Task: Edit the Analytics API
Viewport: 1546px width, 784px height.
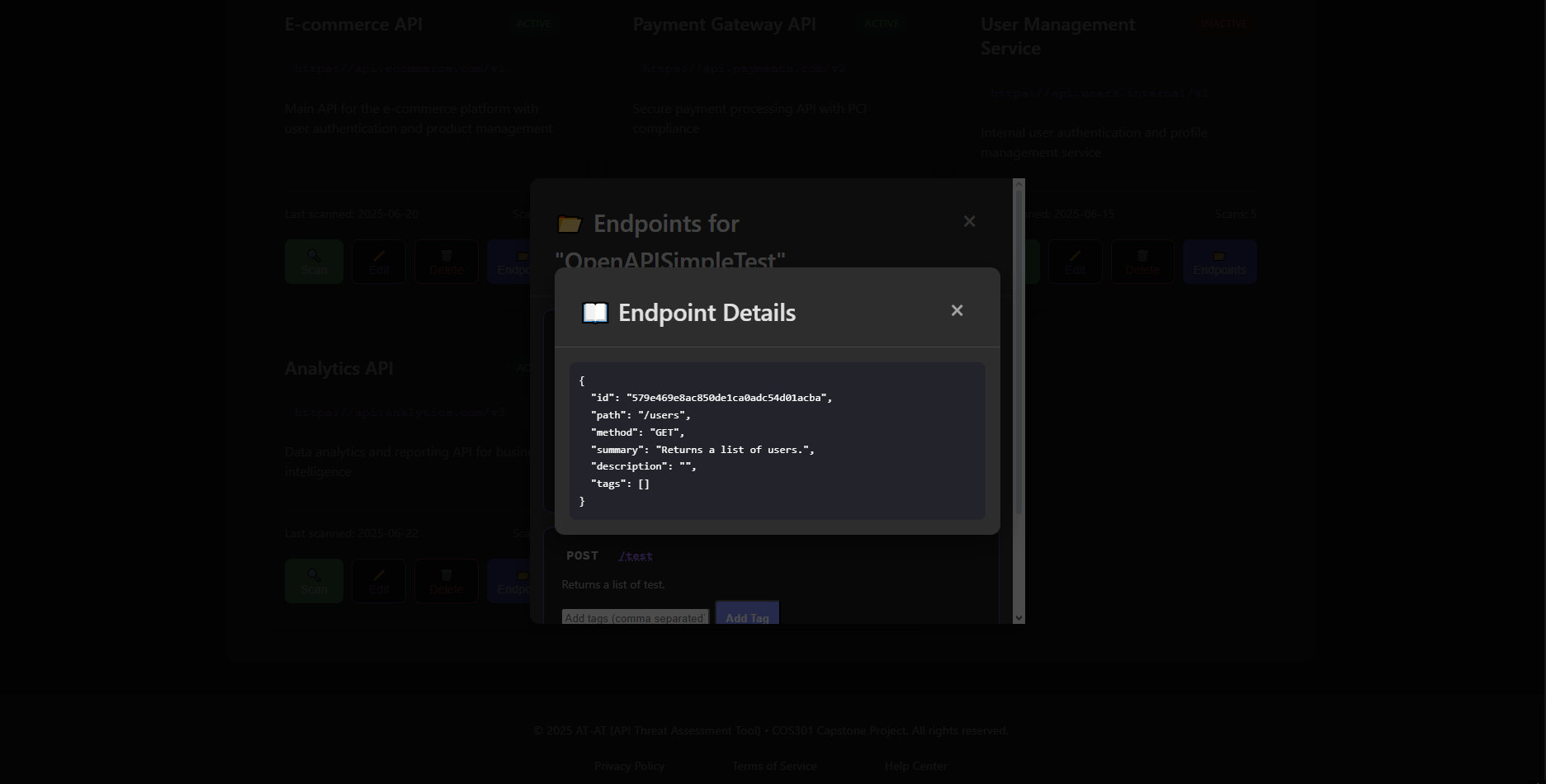Action: [379, 581]
